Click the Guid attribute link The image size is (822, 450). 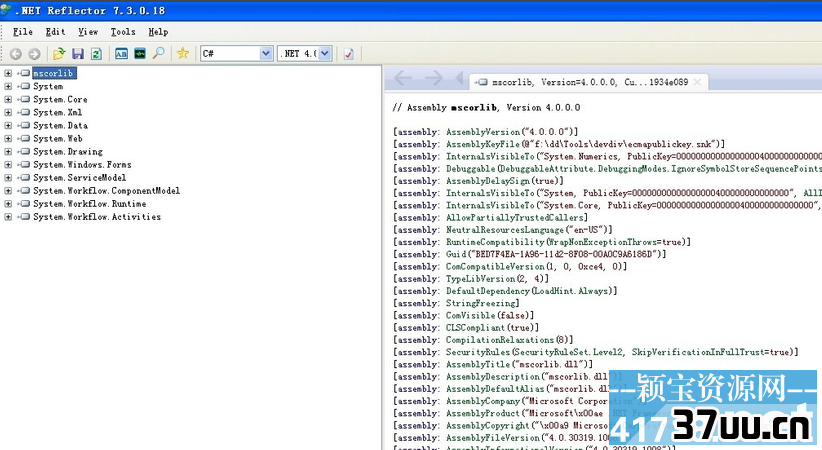(x=456, y=254)
